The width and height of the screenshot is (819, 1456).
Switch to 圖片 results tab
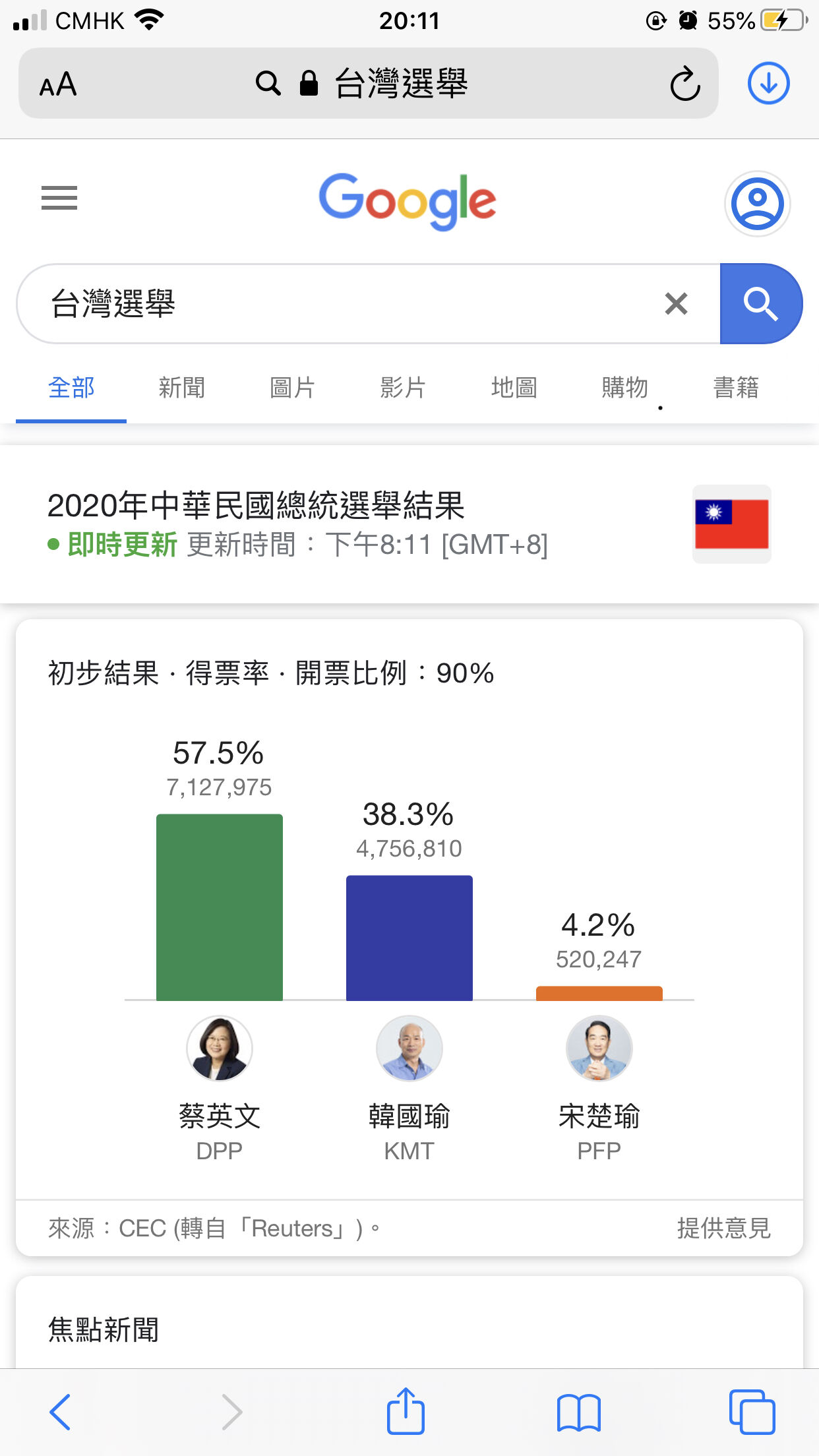(292, 388)
